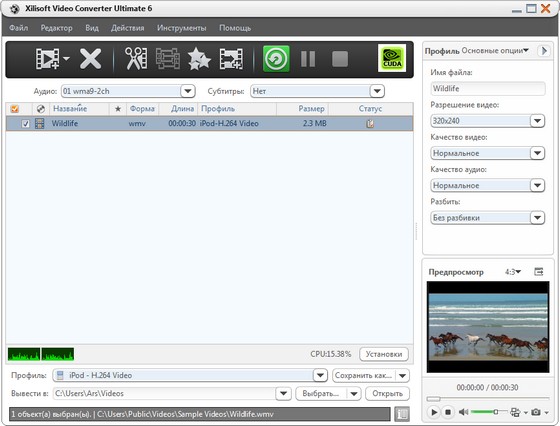The image size is (560, 426).
Task: Open the Файл menu
Action: coord(19,28)
